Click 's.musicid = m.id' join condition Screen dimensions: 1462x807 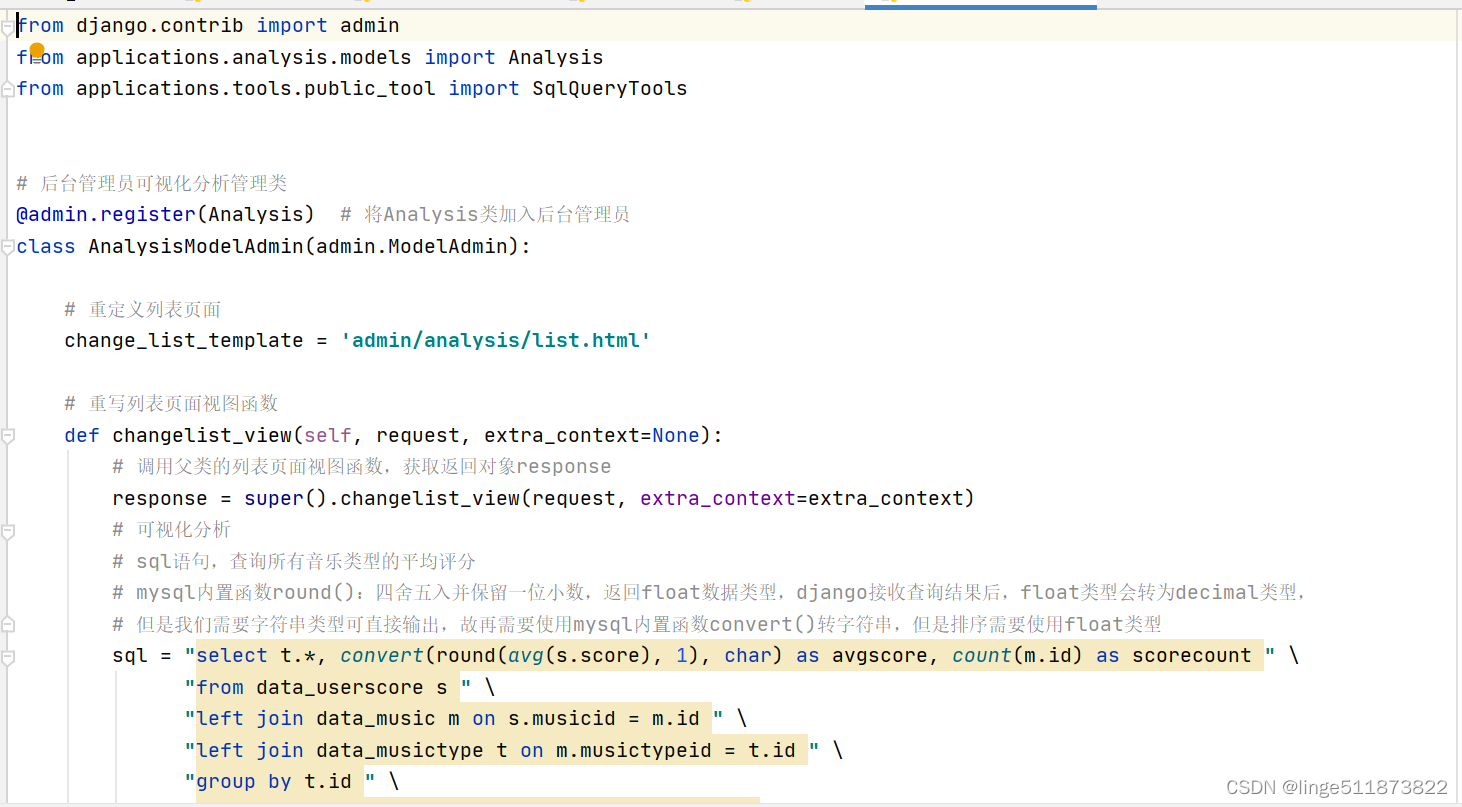604,718
